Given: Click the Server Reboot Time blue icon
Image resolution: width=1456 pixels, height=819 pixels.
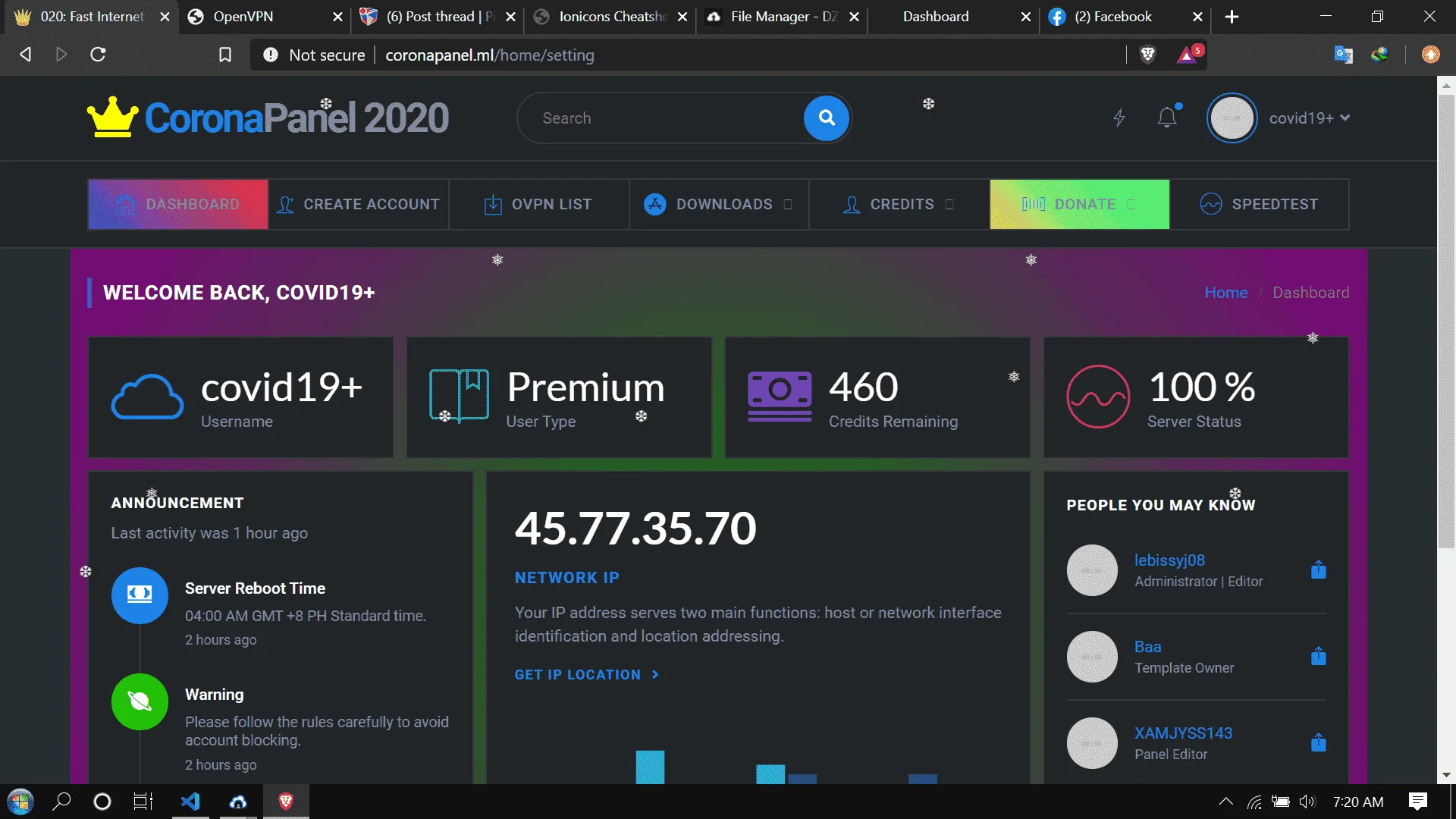Looking at the screenshot, I should 140,595.
